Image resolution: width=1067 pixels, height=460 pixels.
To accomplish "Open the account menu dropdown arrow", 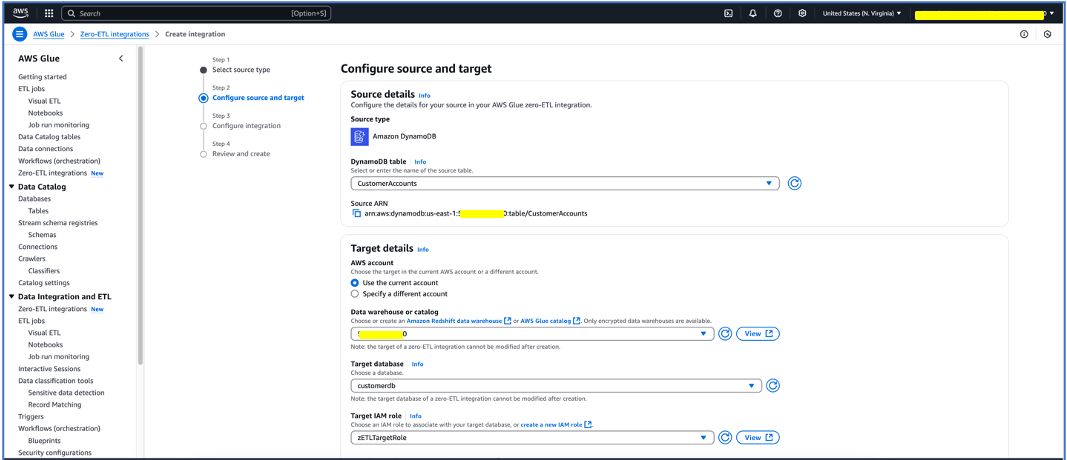I will [1052, 14].
